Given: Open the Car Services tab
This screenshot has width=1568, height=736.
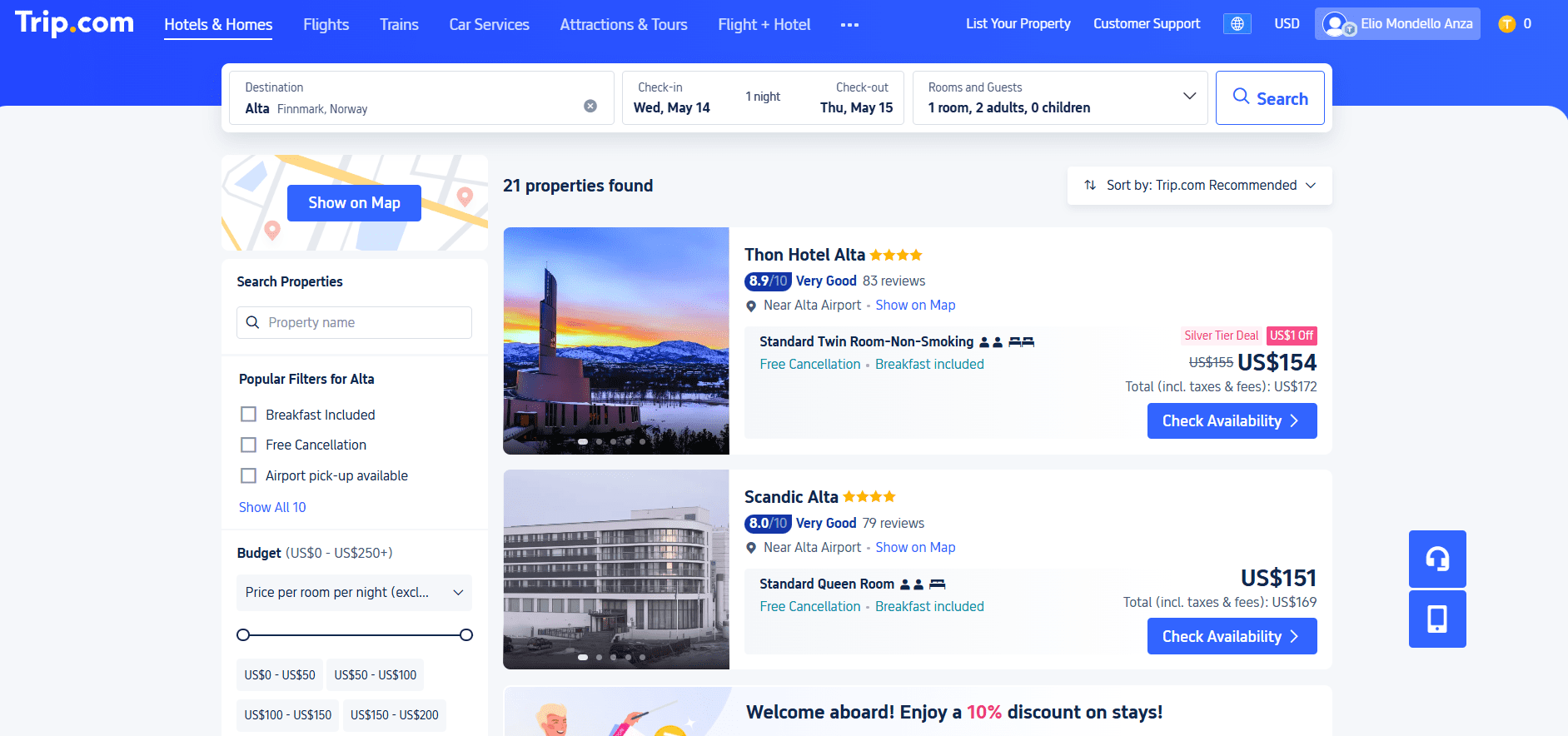Looking at the screenshot, I should [x=490, y=25].
